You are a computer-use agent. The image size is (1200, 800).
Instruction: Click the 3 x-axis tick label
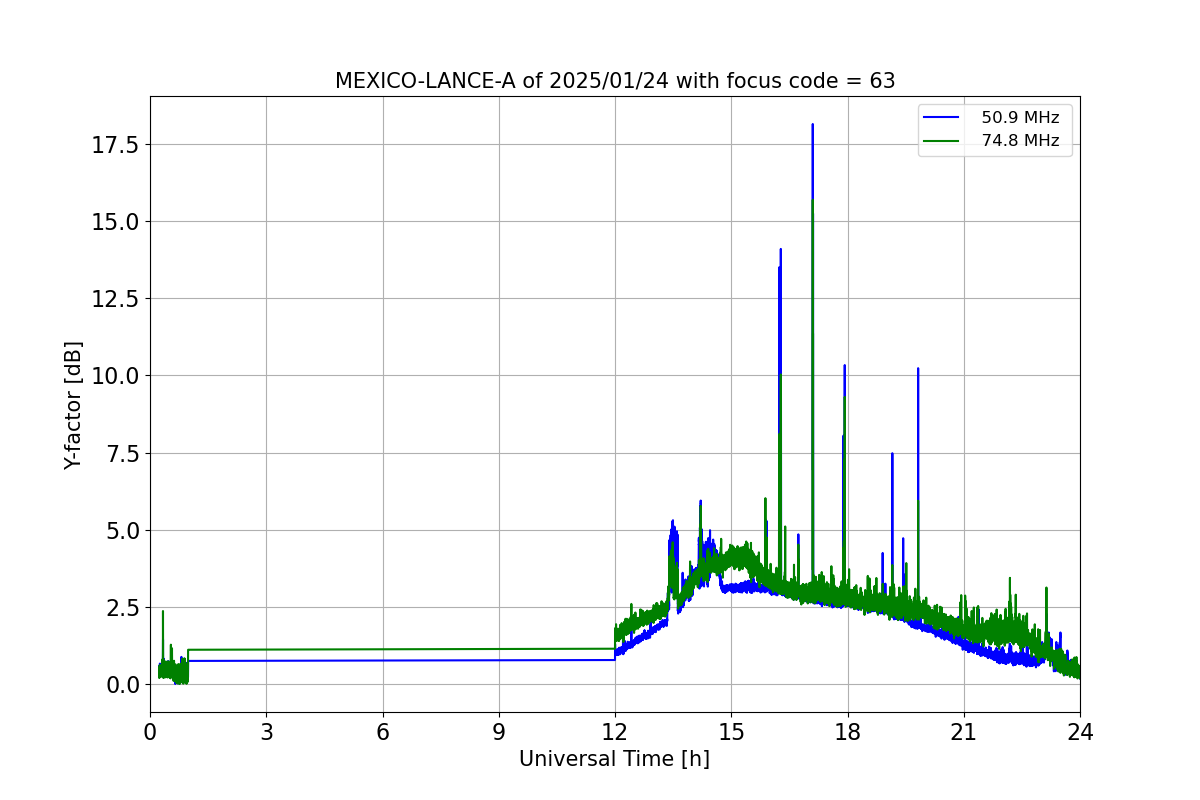(x=266, y=731)
